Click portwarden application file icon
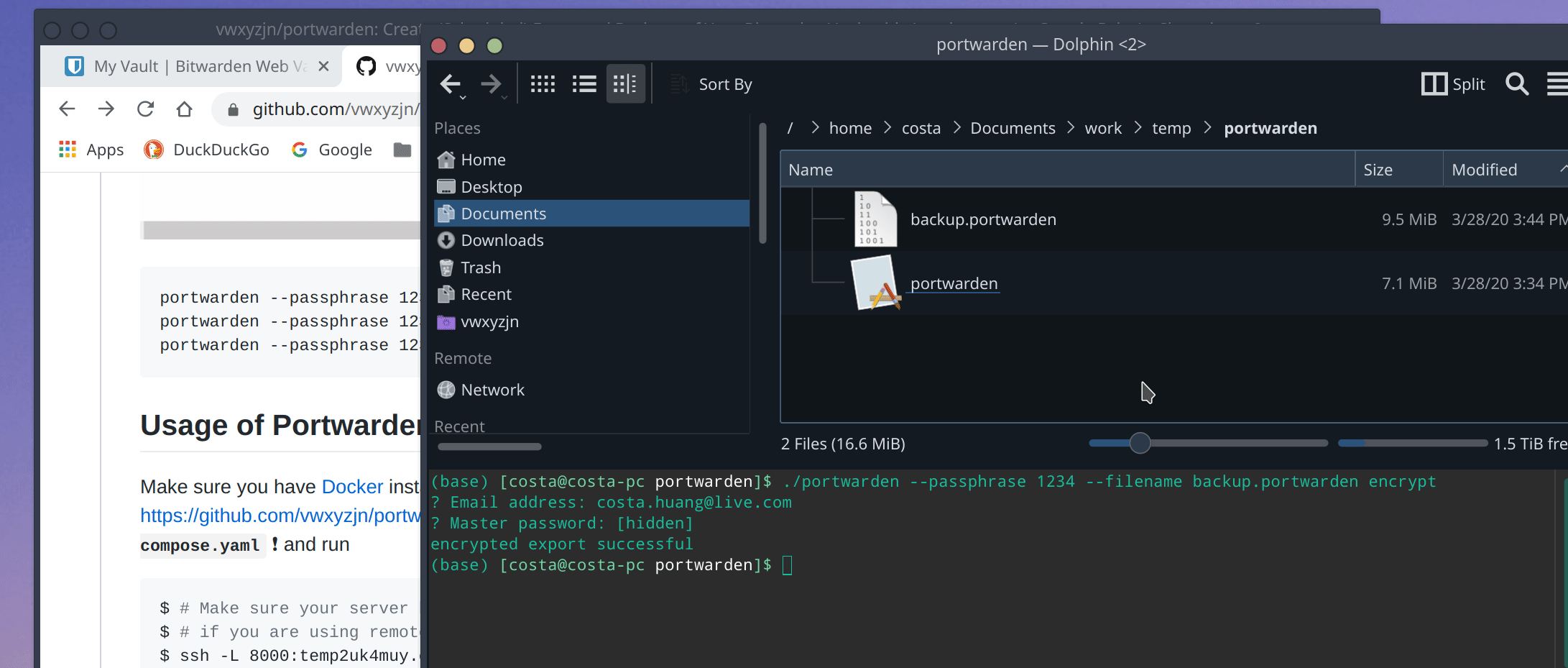 click(x=875, y=283)
